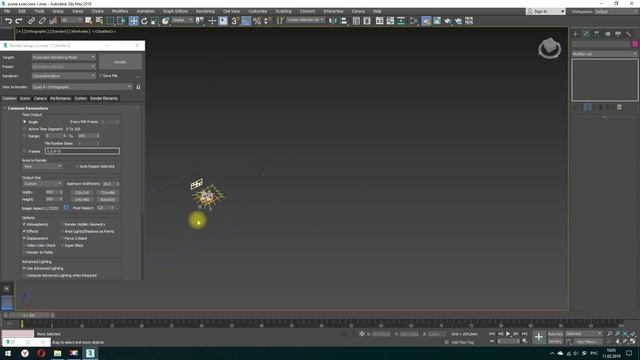Click the Undo arrow in main toolbar
This screenshot has width=640, height=360.
(8, 21)
